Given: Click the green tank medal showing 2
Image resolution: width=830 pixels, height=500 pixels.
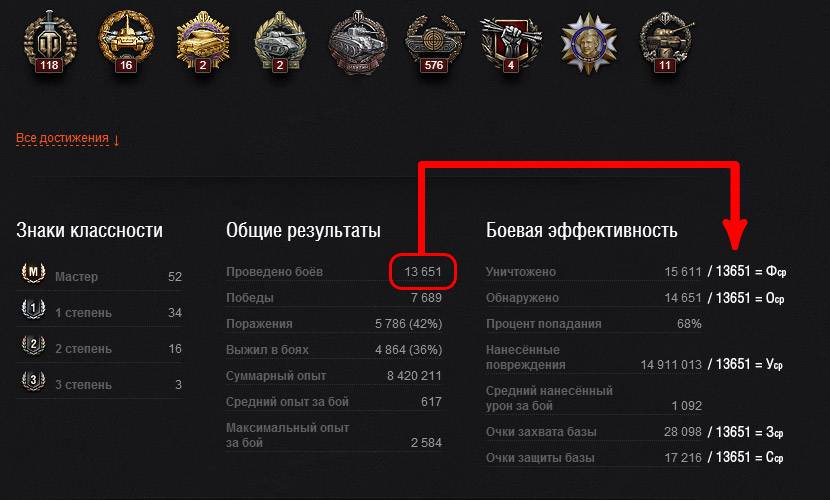Looking at the screenshot, I should pyautogui.click(x=279, y=42).
